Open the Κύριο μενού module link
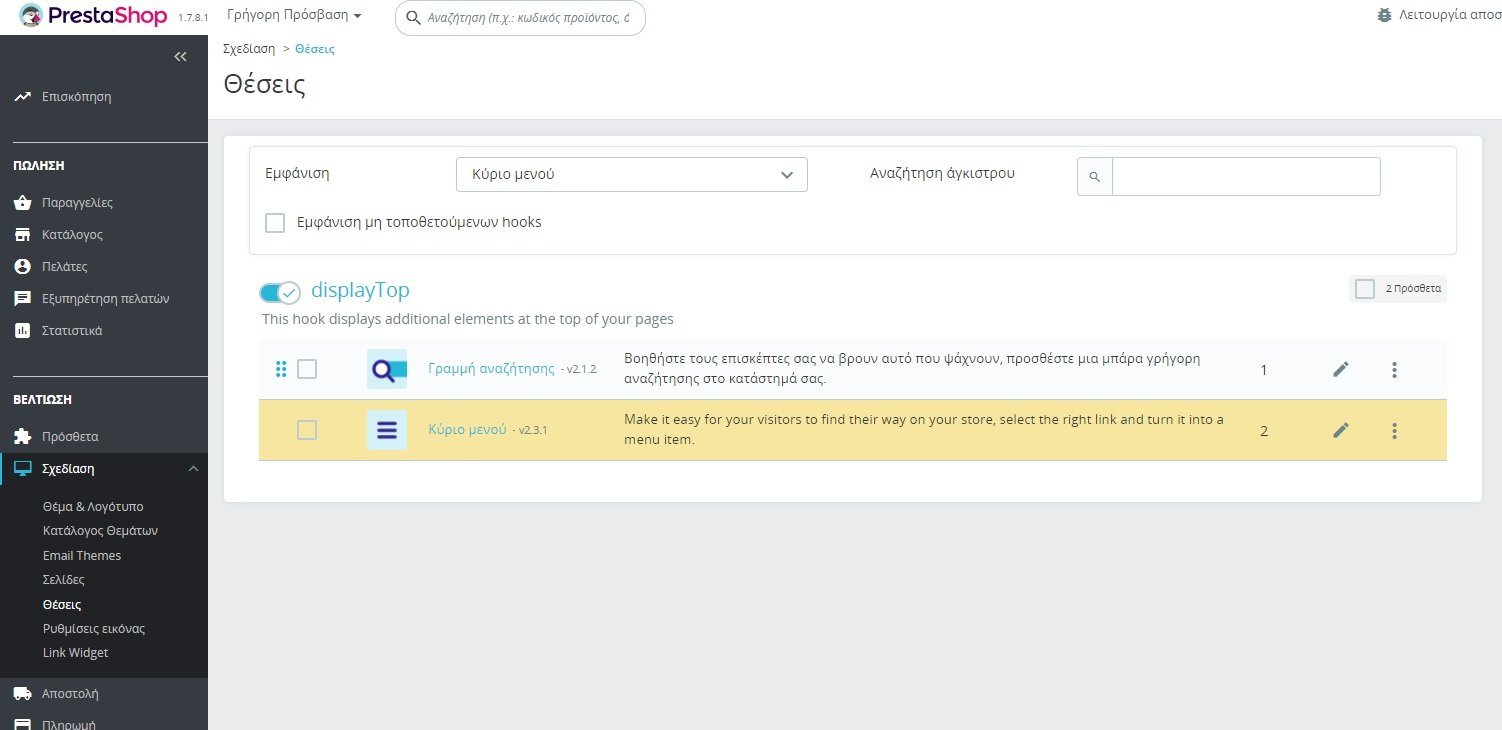1502x730 pixels. click(467, 430)
